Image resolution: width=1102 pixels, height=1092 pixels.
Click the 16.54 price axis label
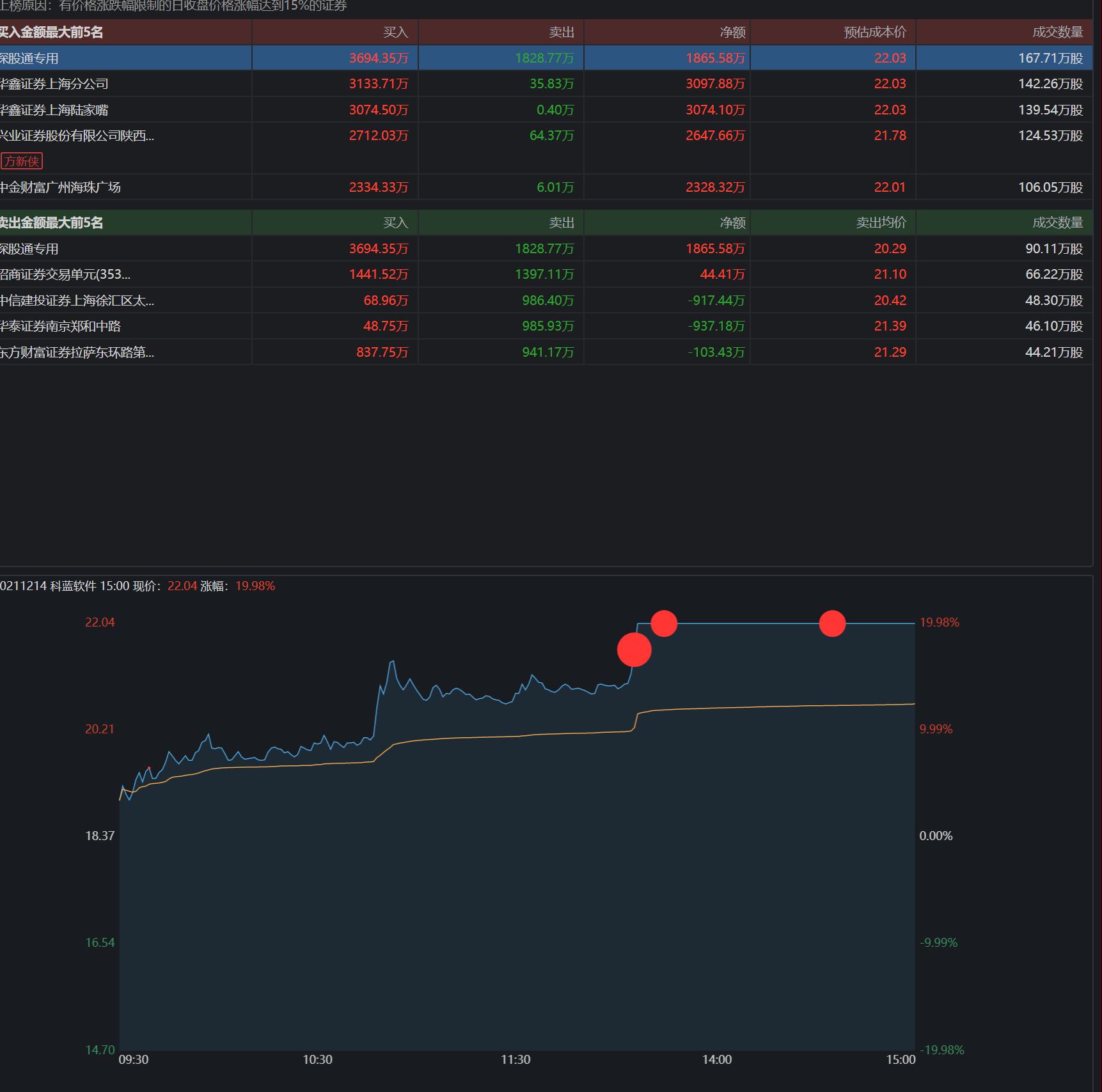100,942
